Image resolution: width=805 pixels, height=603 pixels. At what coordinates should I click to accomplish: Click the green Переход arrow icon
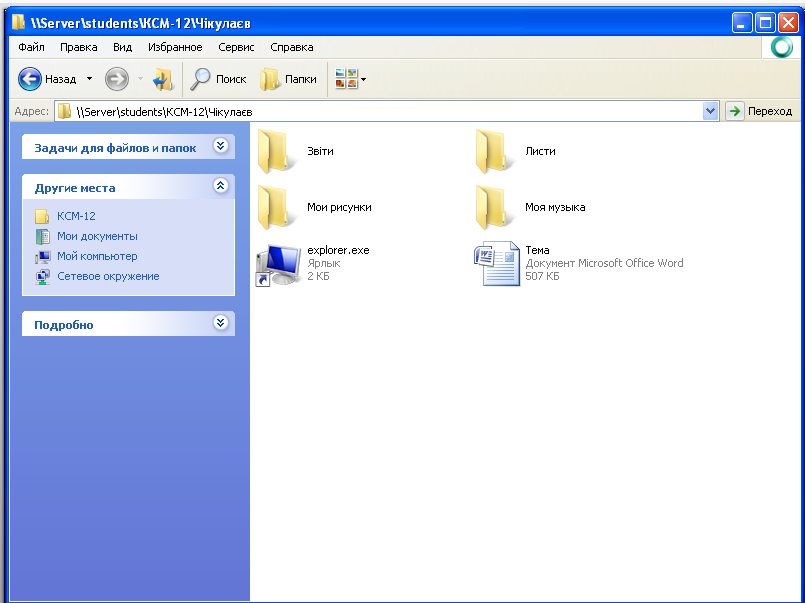(x=735, y=111)
